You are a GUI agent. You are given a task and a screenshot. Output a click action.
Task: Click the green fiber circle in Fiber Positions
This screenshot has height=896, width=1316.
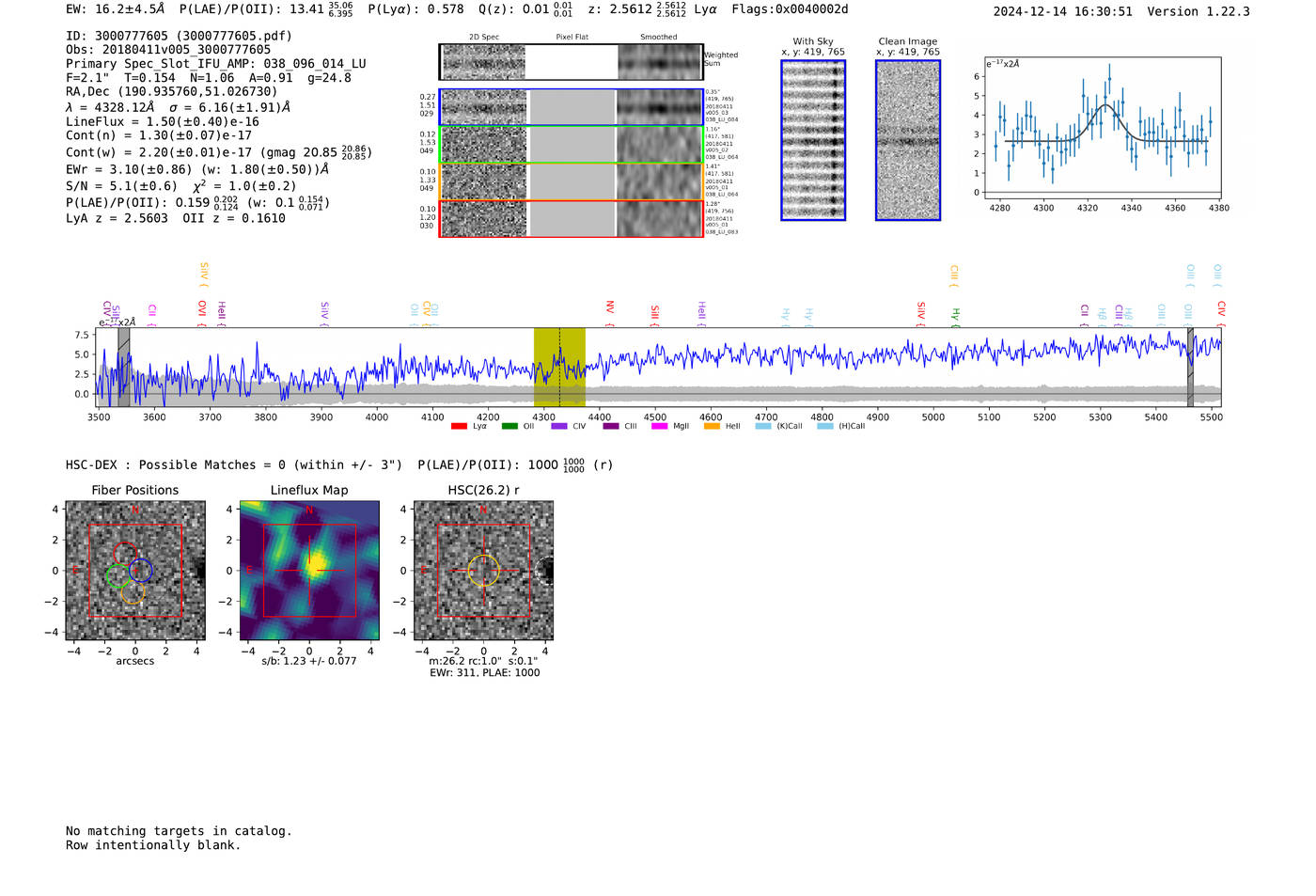pos(118,577)
